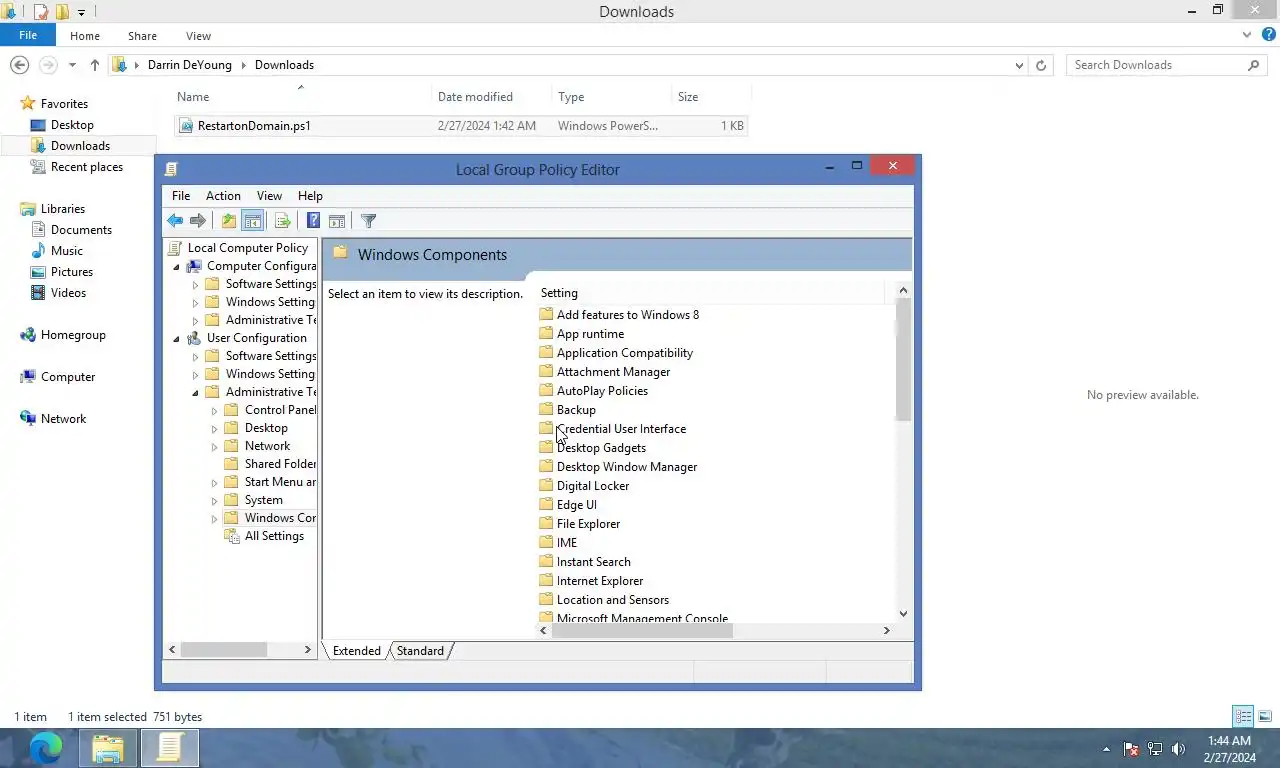
Task: Select the Edge UI folder
Action: (567, 505)
